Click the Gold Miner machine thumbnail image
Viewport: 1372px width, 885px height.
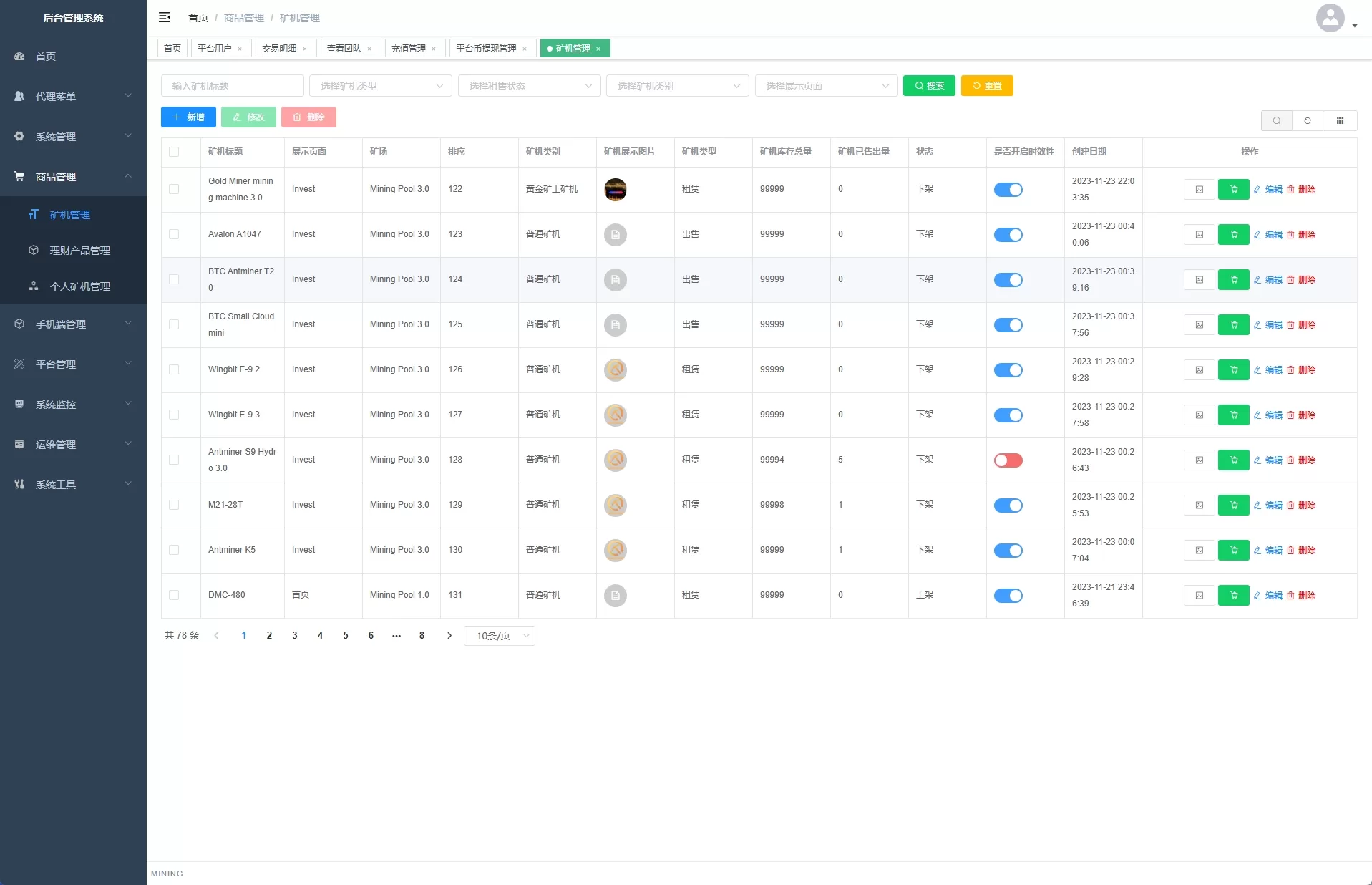(615, 190)
